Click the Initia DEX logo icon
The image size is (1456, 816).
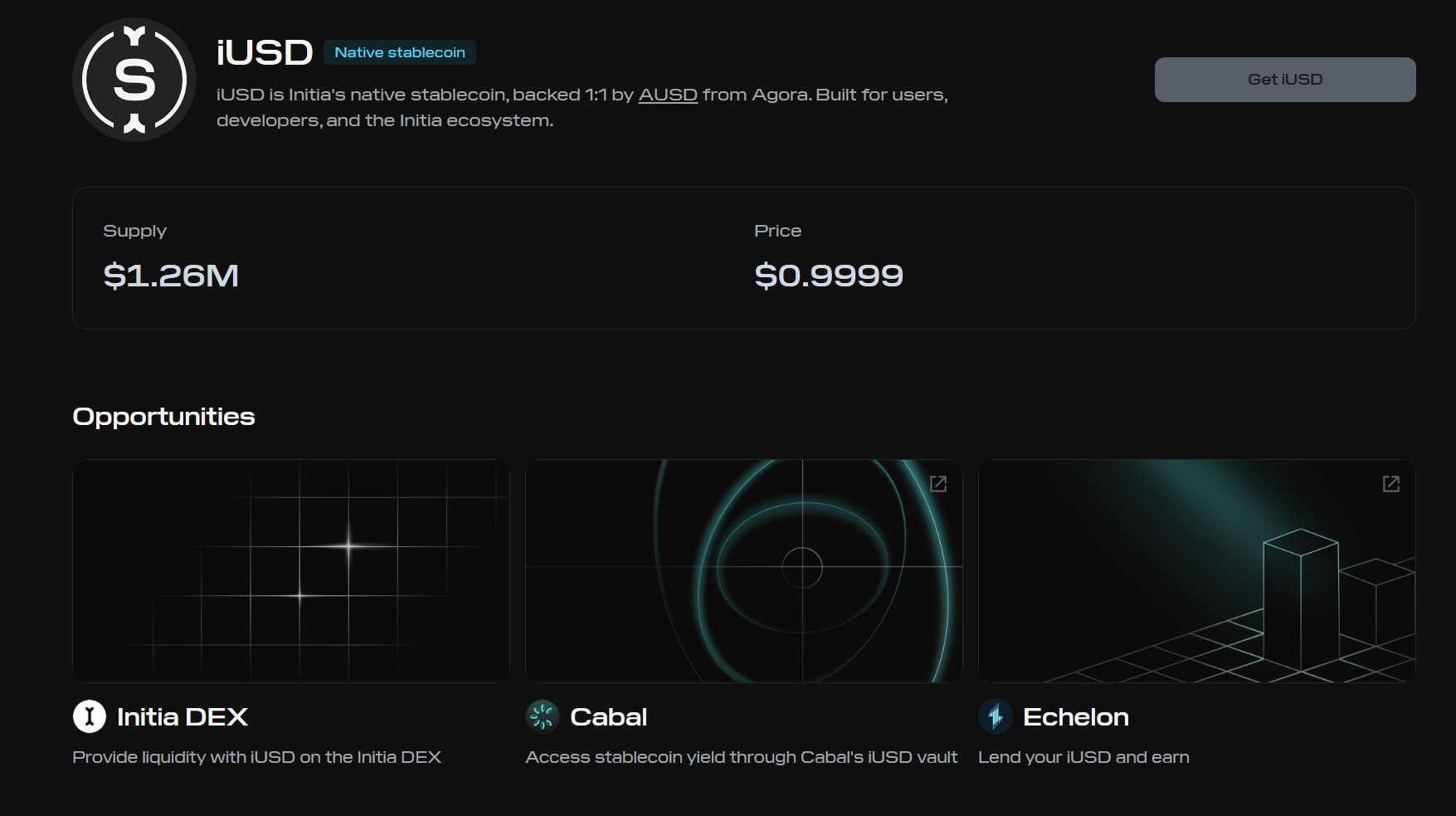tap(90, 716)
